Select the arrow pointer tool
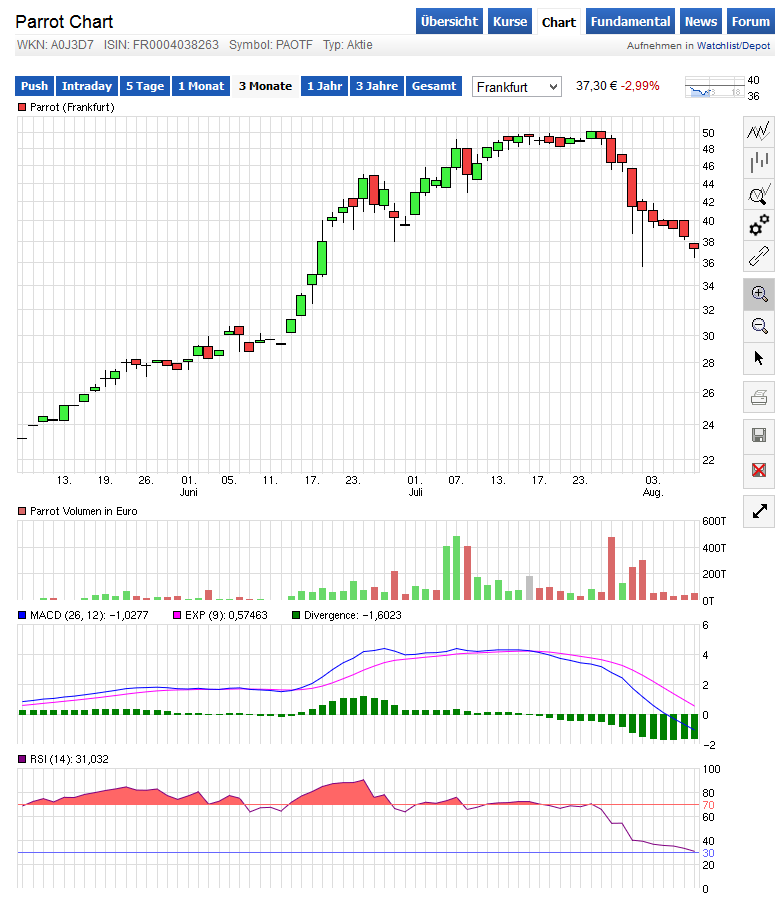 [x=758, y=358]
